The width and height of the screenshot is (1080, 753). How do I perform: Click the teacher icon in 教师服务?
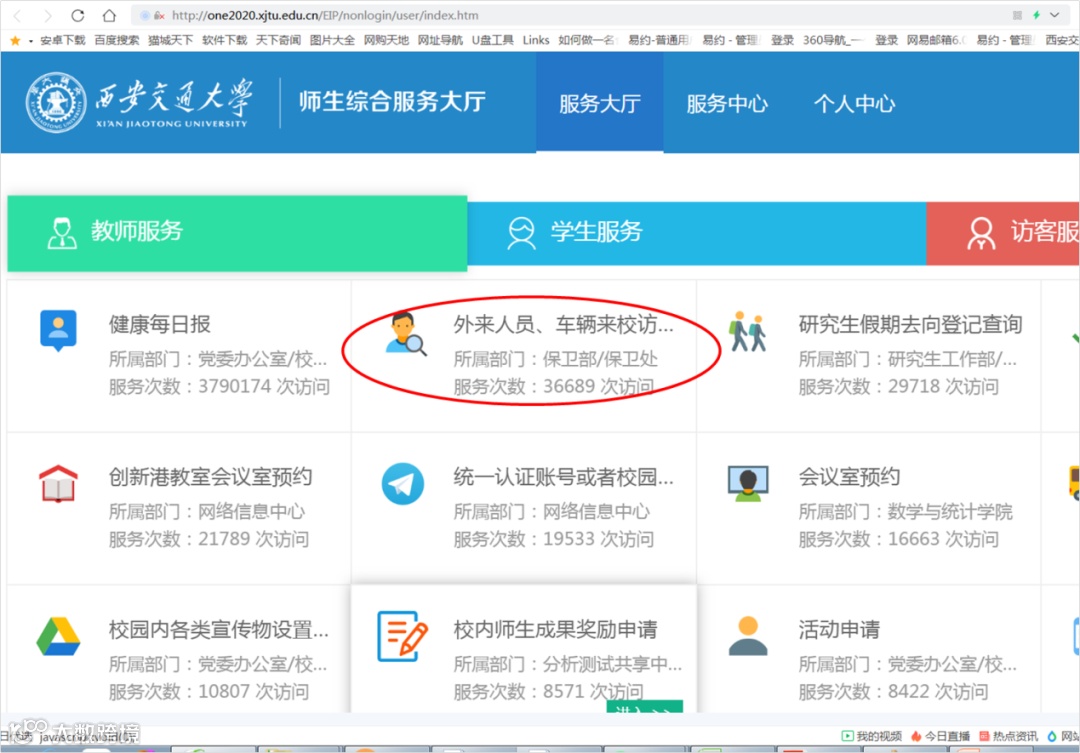[62, 233]
